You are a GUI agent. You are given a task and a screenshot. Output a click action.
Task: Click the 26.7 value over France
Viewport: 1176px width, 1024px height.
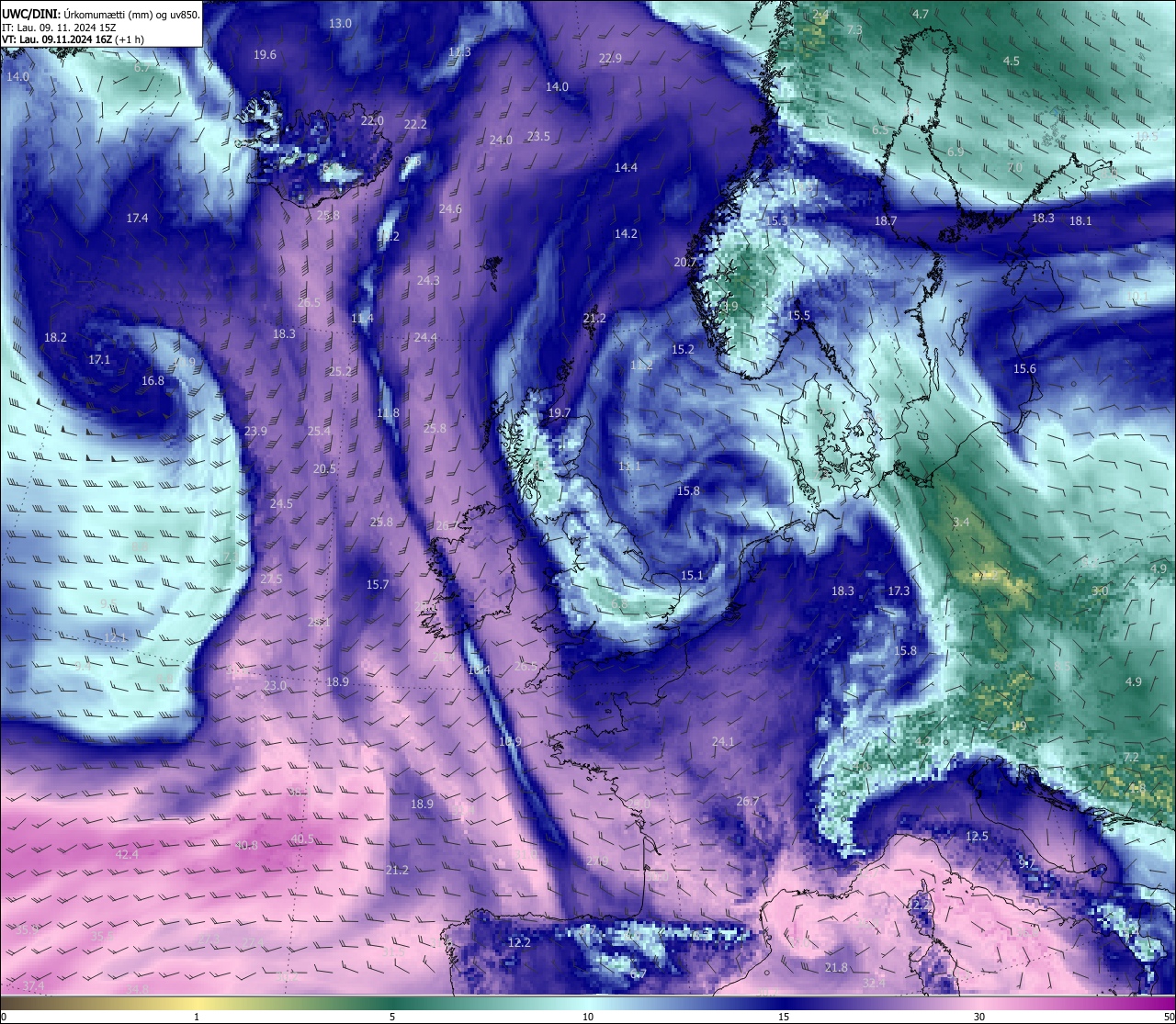pyautogui.click(x=748, y=801)
